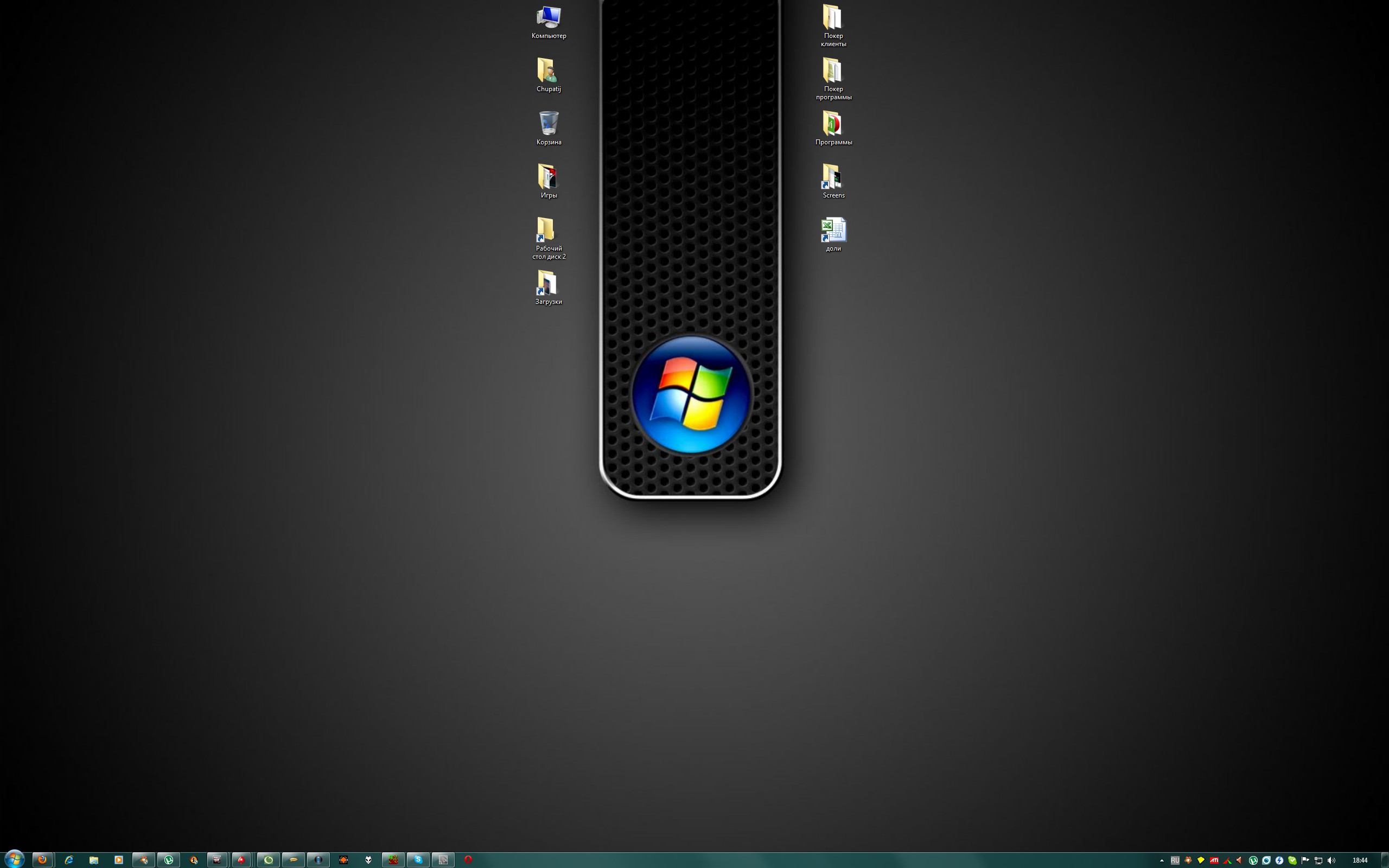Open the red speaker tray icon
This screenshot has width=1389, height=868.
[x=1240, y=860]
